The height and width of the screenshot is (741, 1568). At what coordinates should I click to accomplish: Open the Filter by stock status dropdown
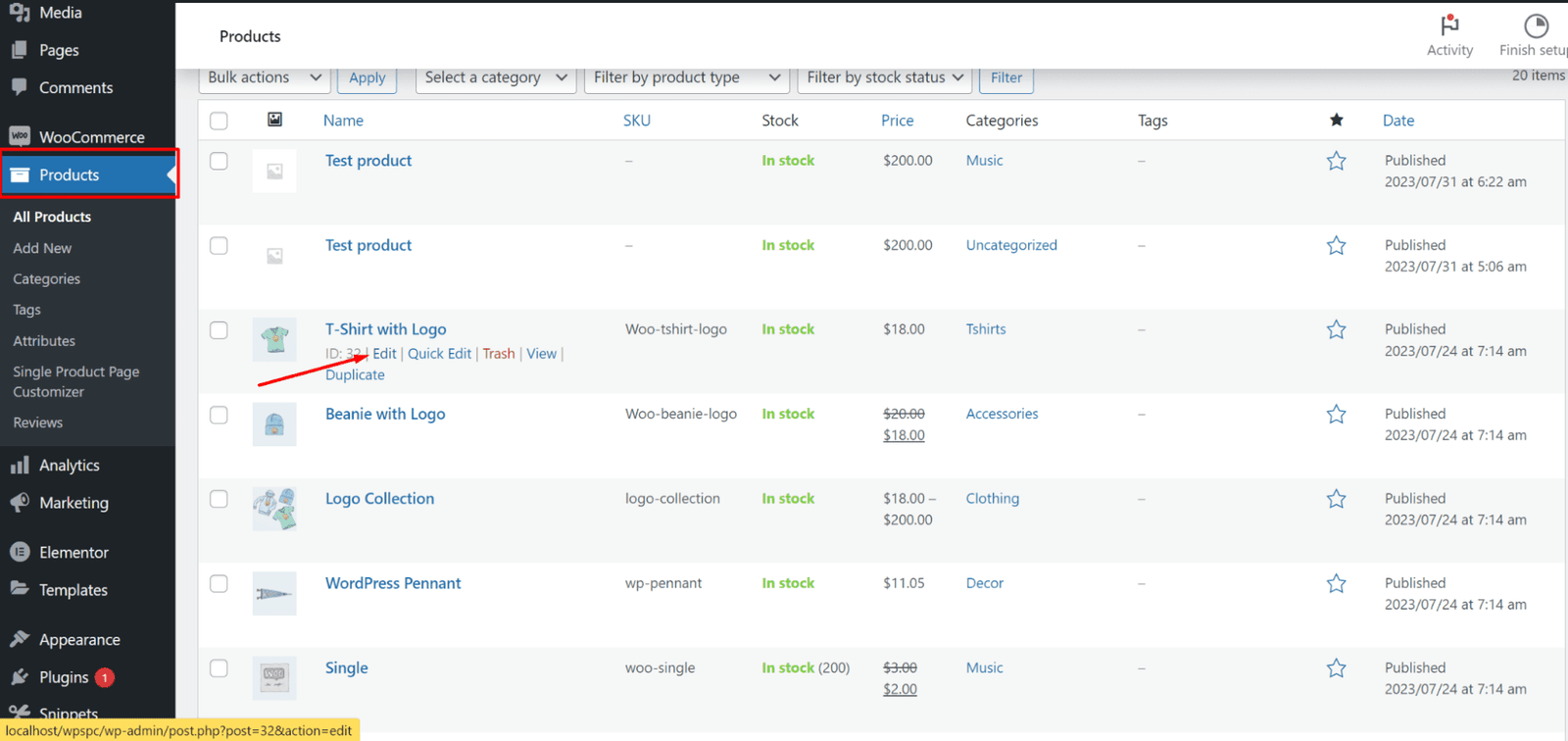[885, 77]
